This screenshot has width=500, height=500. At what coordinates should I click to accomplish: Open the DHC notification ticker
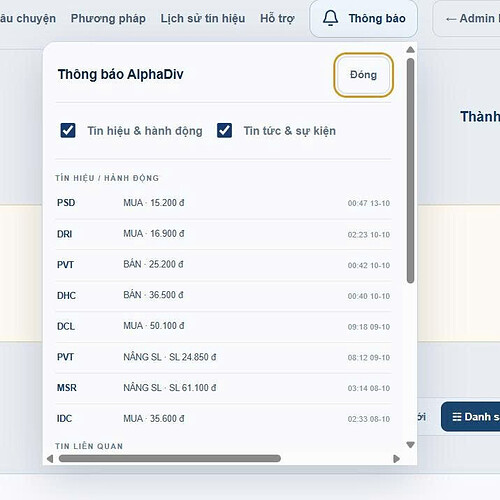tap(66, 295)
